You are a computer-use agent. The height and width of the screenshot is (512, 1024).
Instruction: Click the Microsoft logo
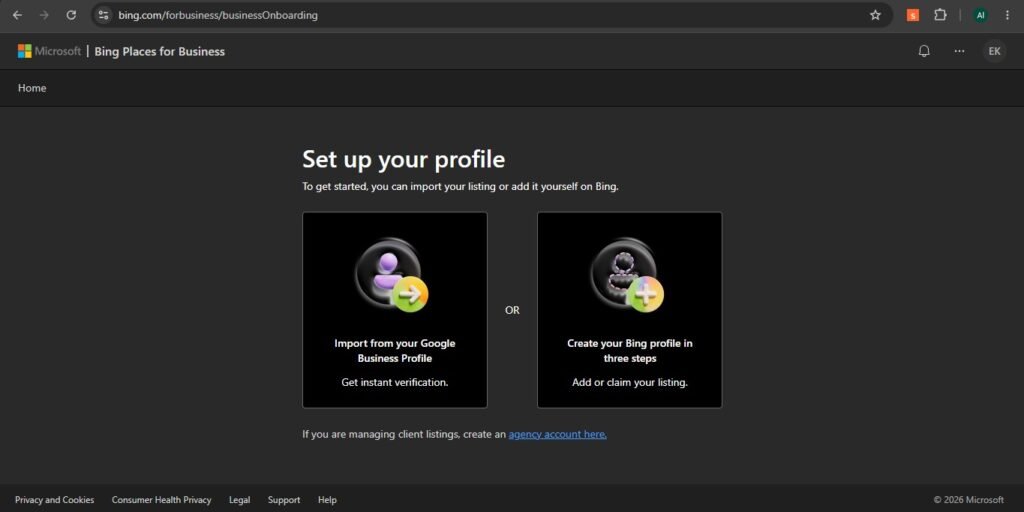tap(49, 51)
